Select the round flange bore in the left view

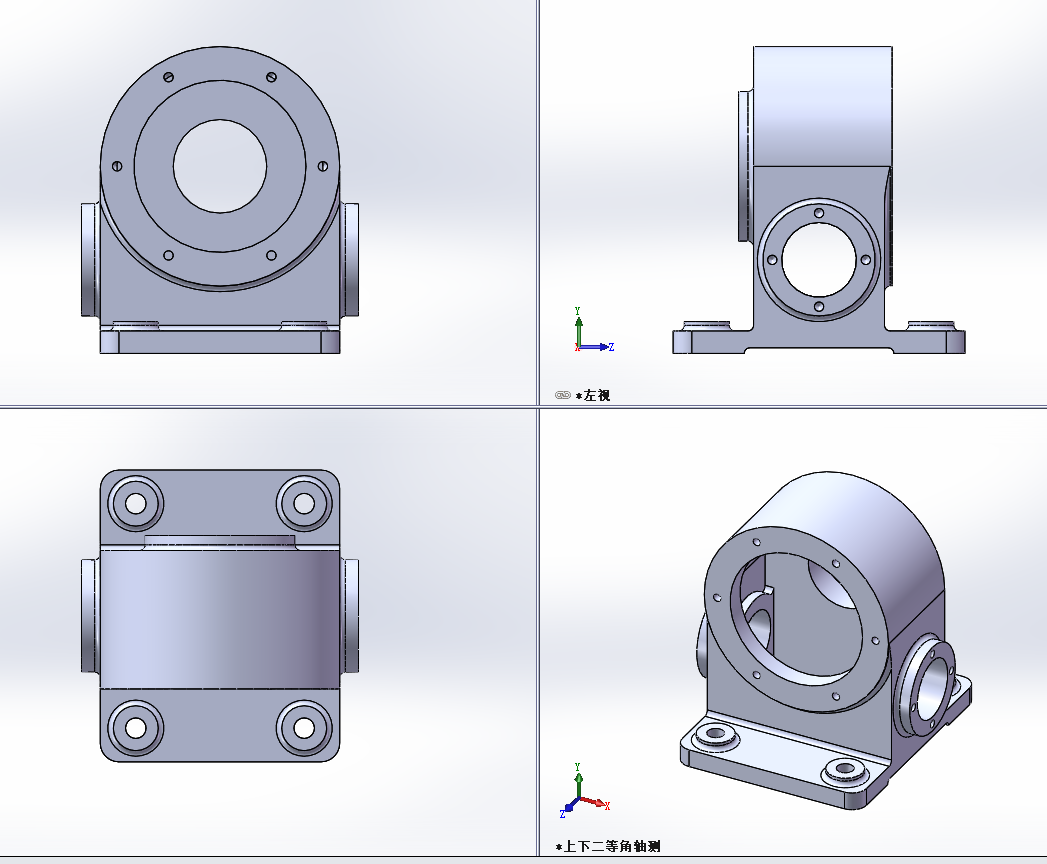(819, 260)
